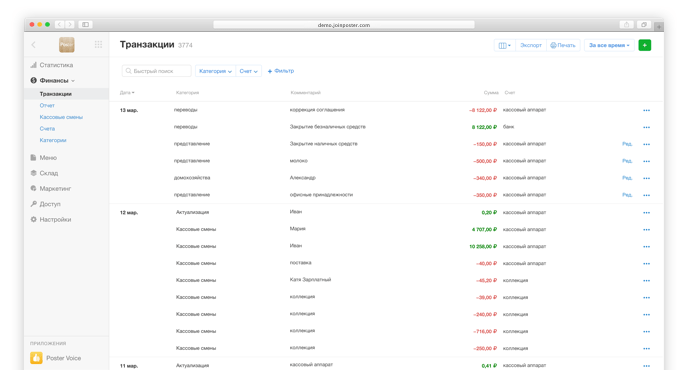
Task: Expand the Счет filter dropdown
Action: click(248, 71)
